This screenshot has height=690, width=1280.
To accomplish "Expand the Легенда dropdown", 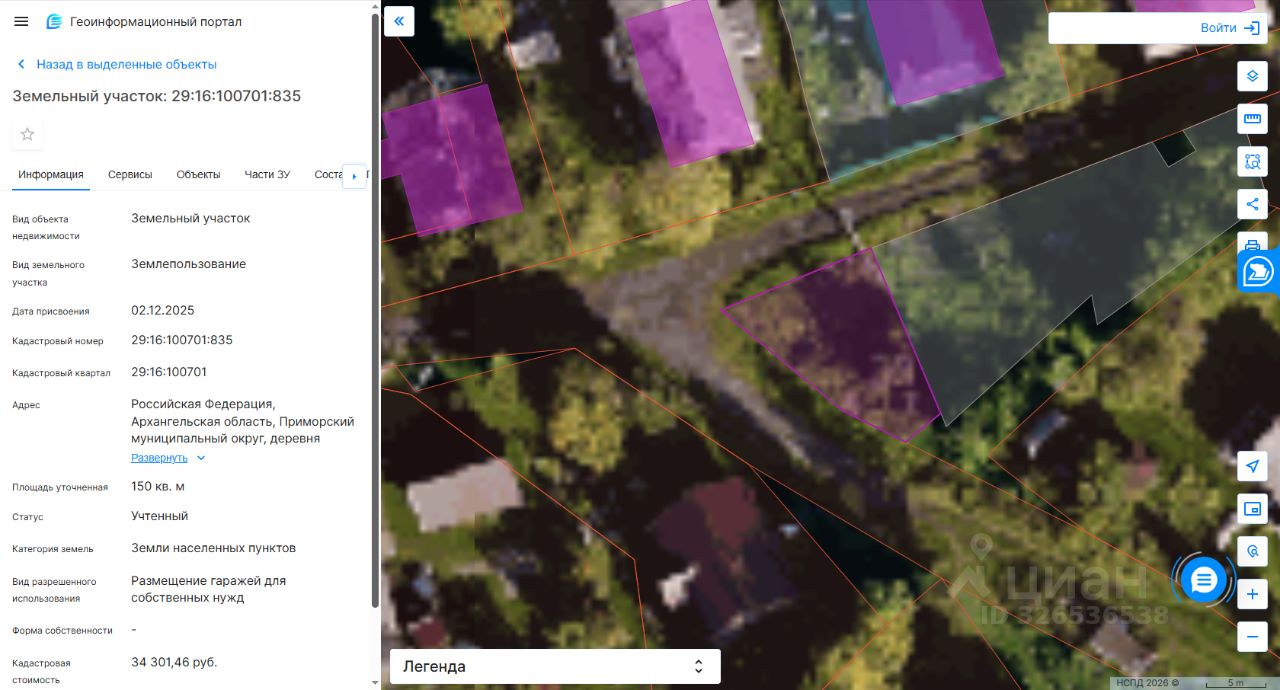I will point(555,666).
